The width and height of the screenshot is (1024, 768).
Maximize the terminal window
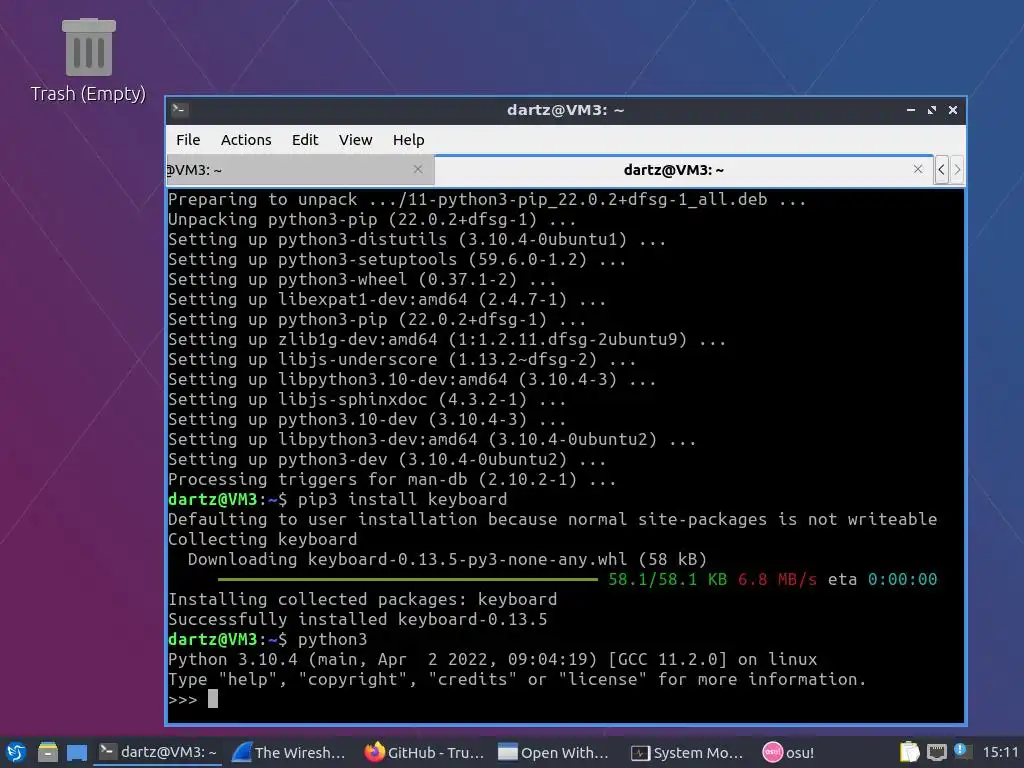[932, 110]
